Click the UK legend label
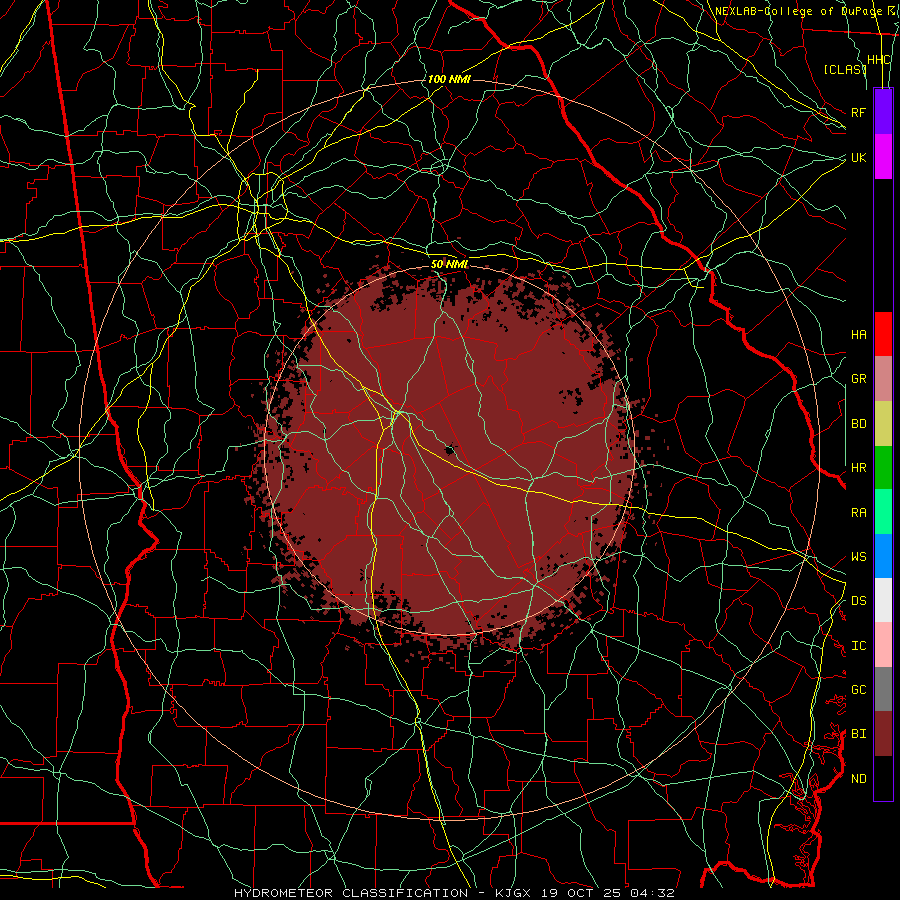Screen dimensions: 900x900 point(858,157)
